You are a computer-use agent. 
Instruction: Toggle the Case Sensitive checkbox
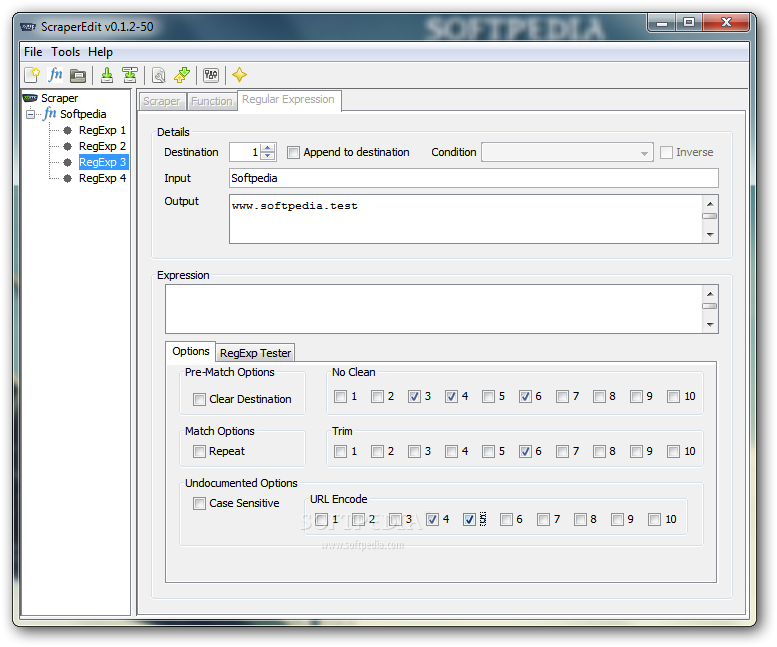(x=199, y=503)
